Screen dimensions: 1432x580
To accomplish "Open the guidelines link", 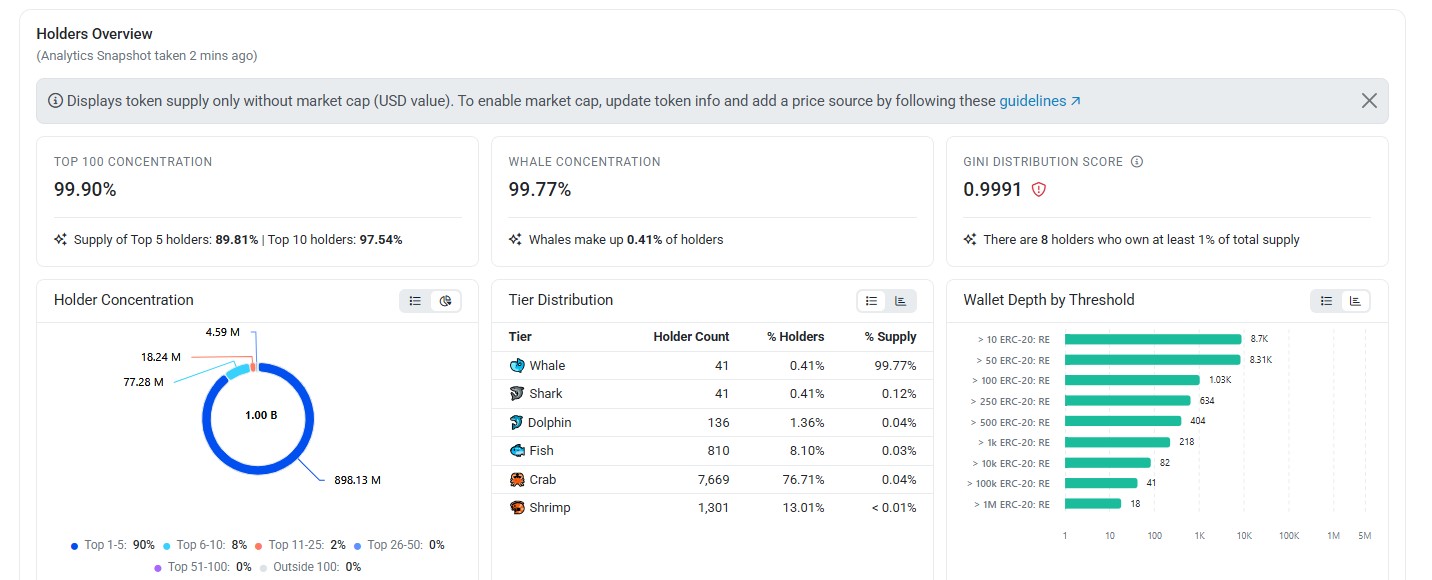I will click(x=1033, y=101).
